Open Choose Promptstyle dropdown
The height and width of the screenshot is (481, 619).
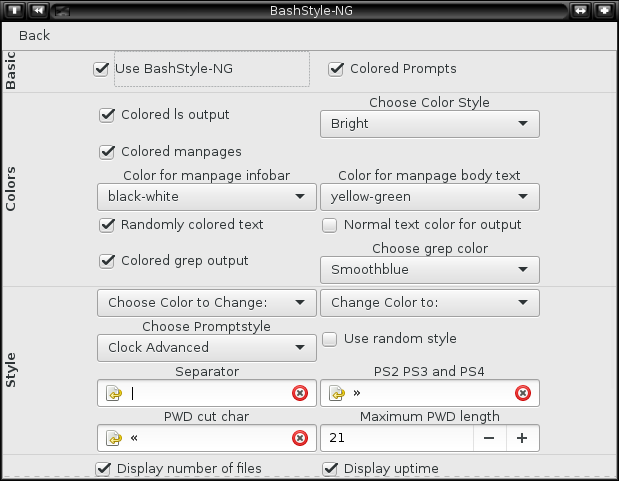click(x=207, y=348)
